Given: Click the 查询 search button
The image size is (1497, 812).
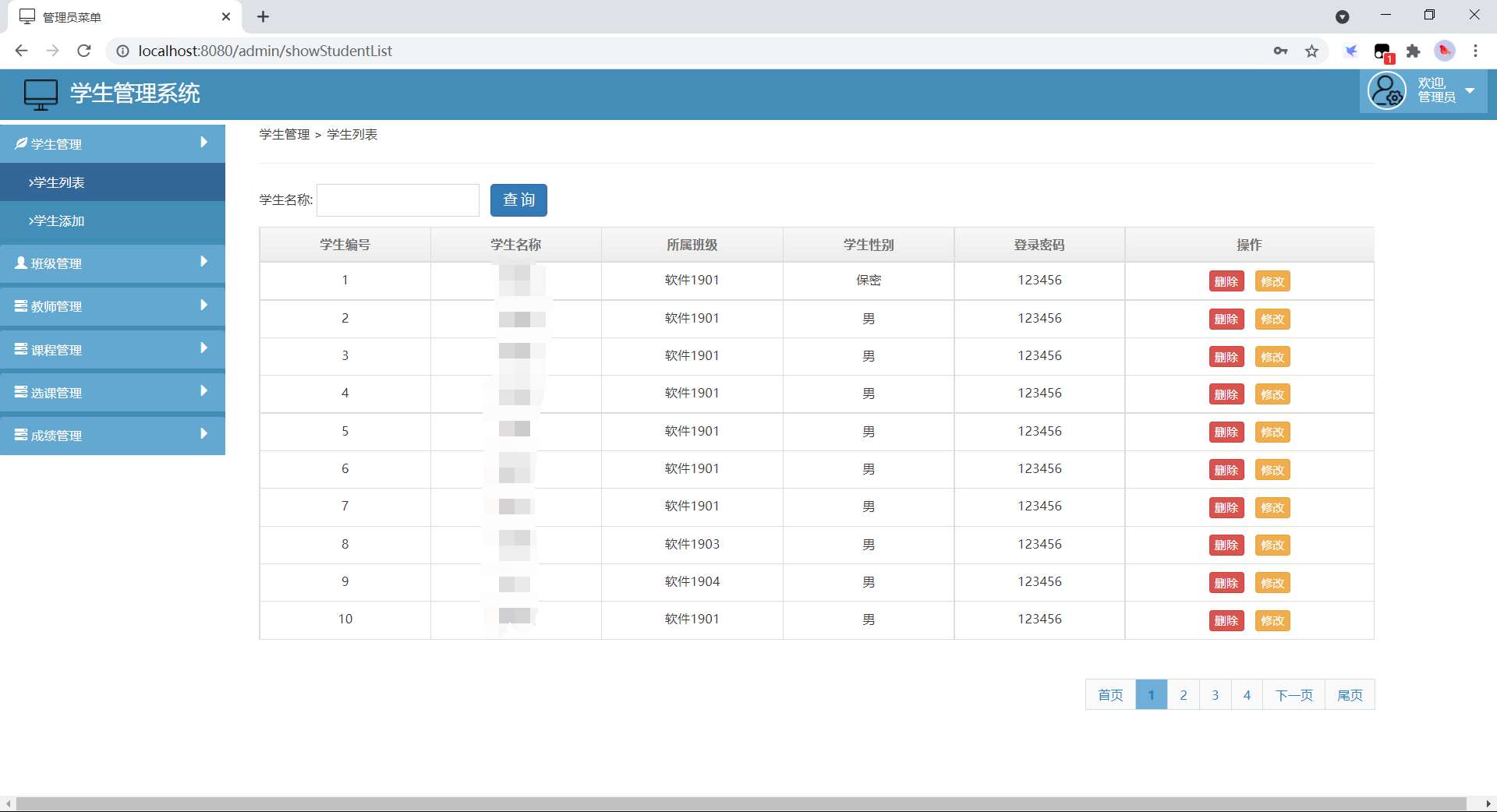Looking at the screenshot, I should coord(518,200).
